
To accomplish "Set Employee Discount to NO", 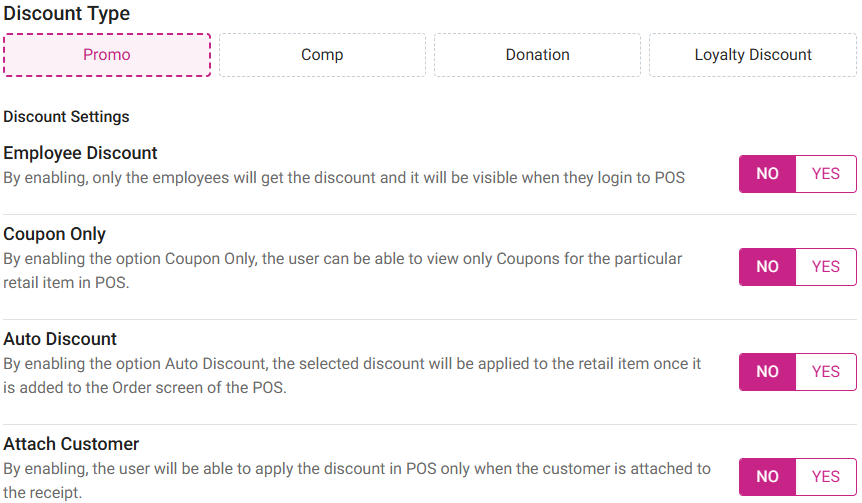I will [767, 174].
